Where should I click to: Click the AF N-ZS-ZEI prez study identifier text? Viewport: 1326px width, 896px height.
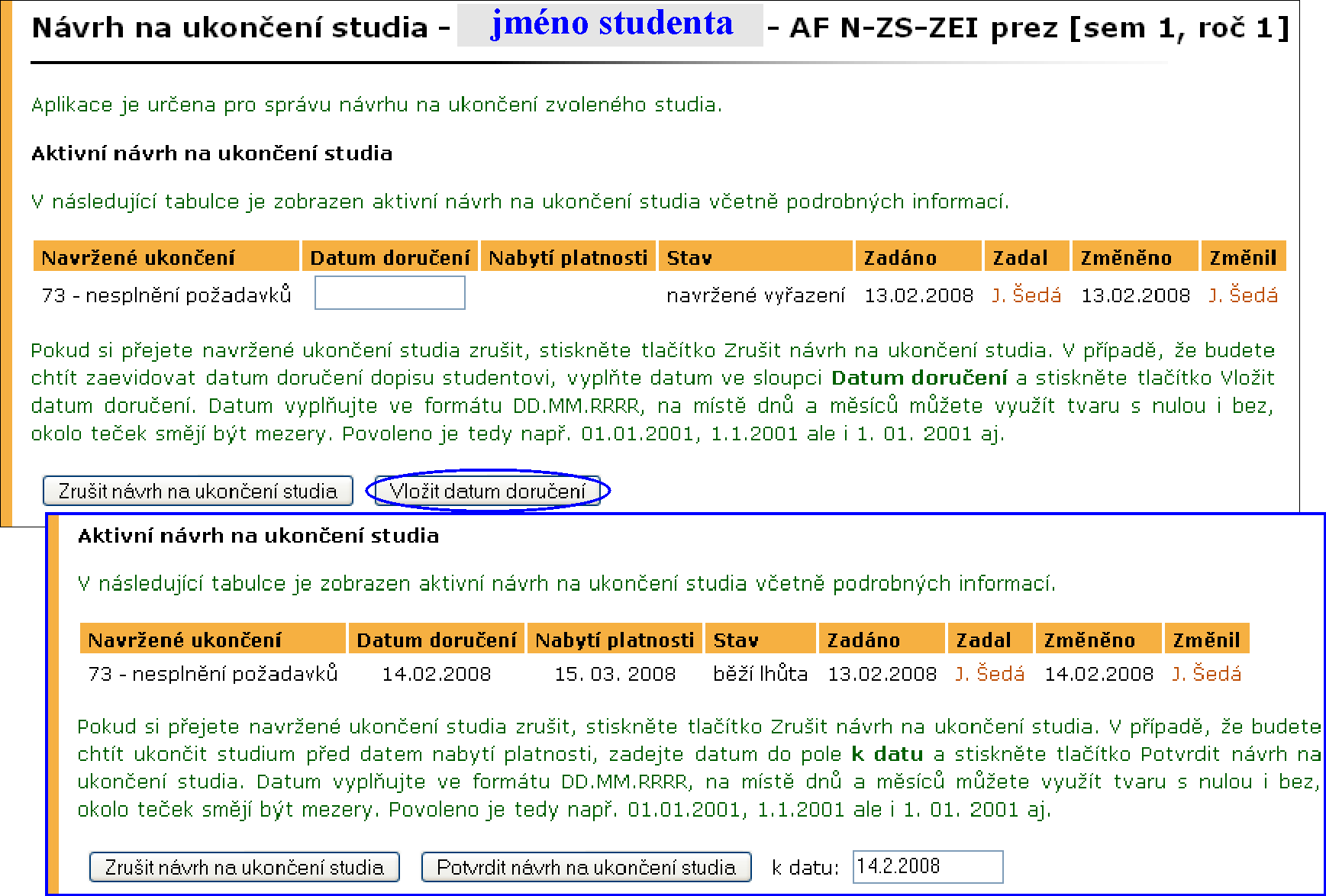click(x=923, y=28)
